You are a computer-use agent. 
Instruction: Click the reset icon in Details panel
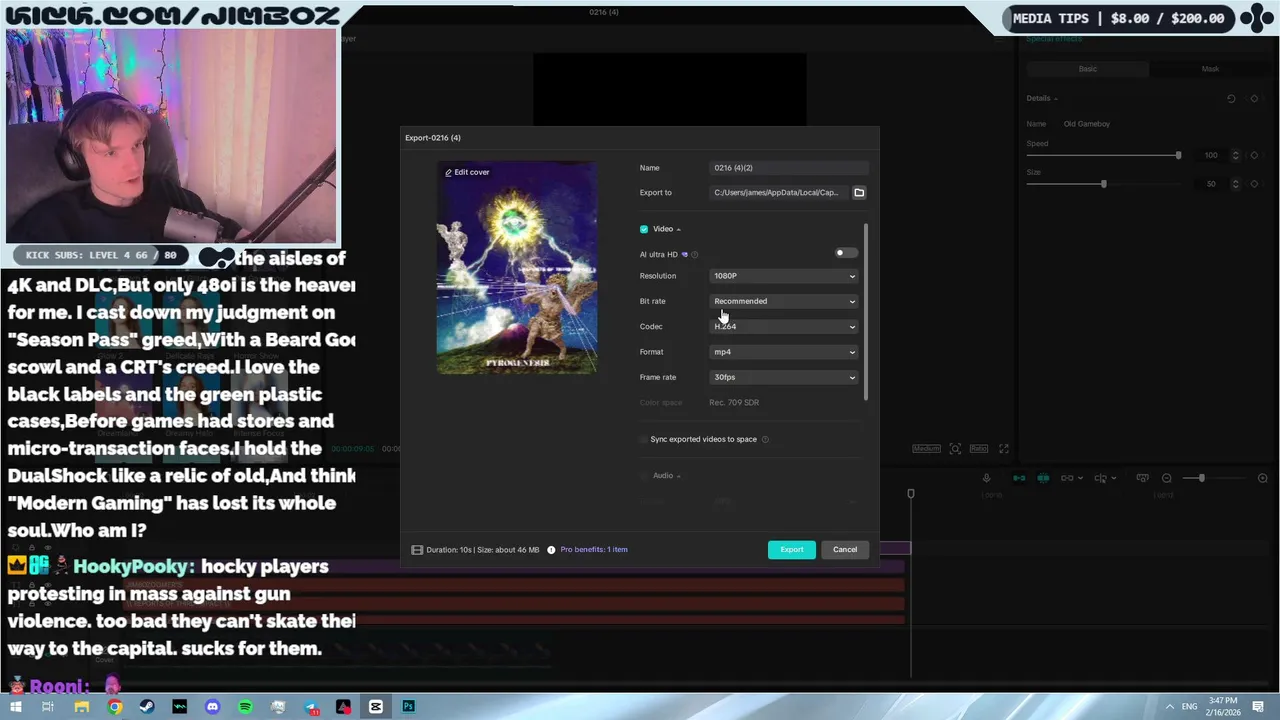(x=1231, y=98)
